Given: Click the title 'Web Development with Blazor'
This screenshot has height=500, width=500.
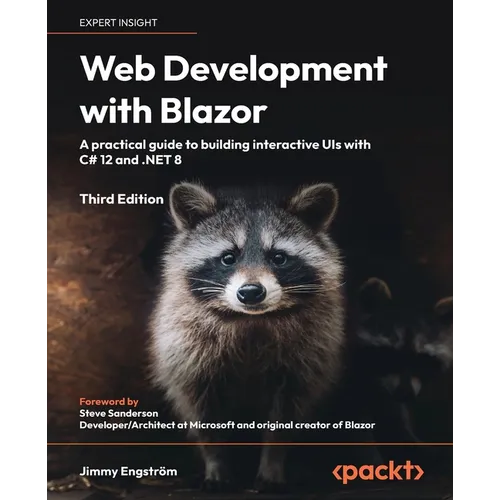Looking at the screenshot, I should (x=233, y=90).
